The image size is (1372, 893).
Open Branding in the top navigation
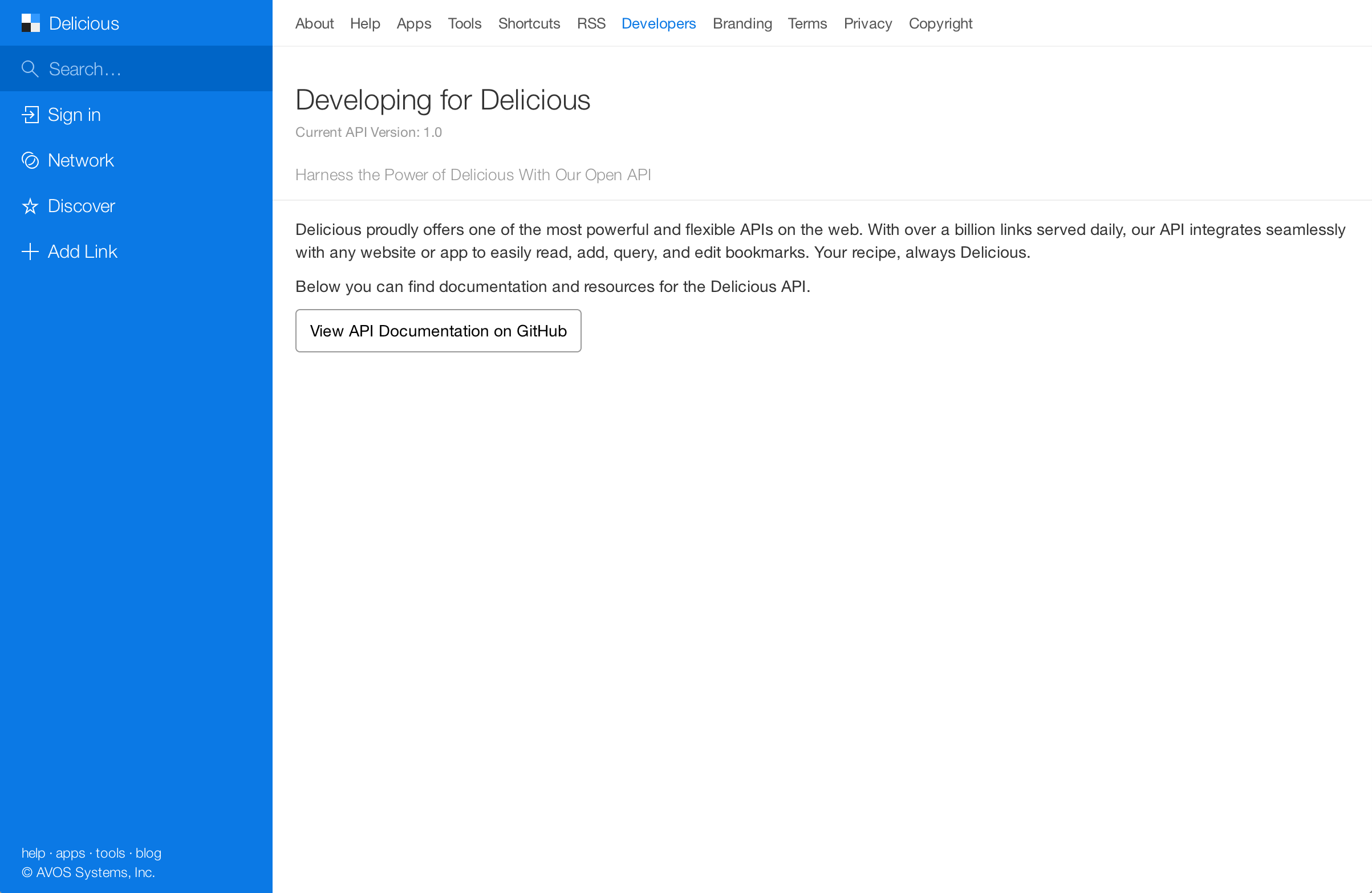742,23
